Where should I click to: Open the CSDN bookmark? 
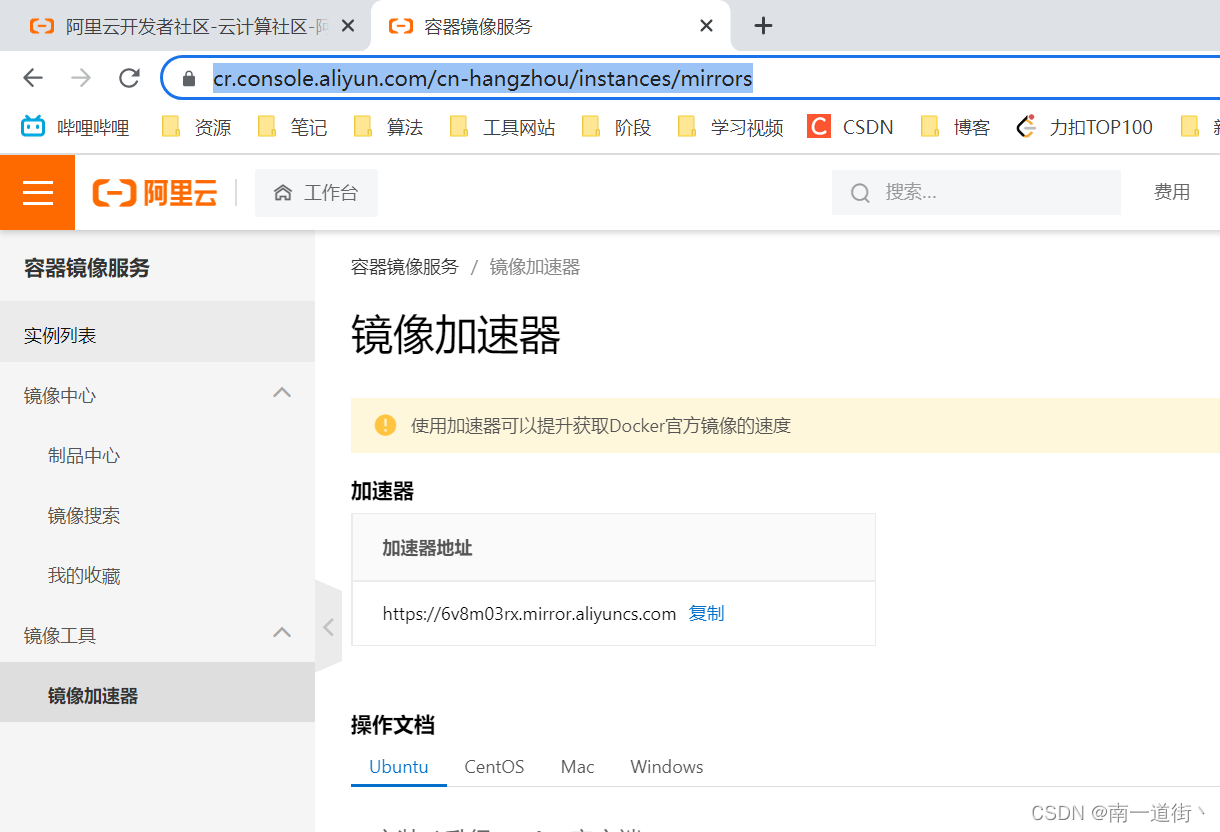click(x=851, y=127)
